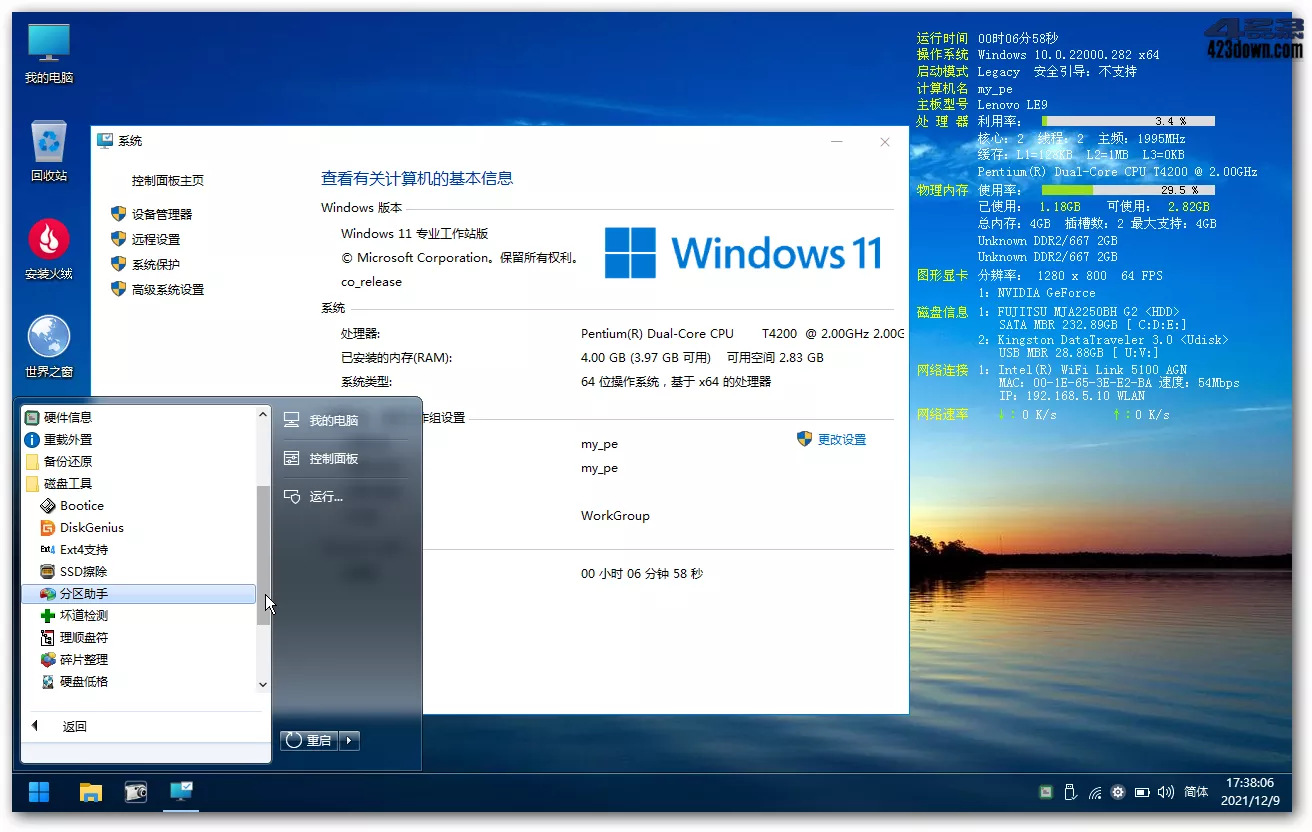Launch 安装火绒 desktop shortcut

pyautogui.click(x=49, y=249)
